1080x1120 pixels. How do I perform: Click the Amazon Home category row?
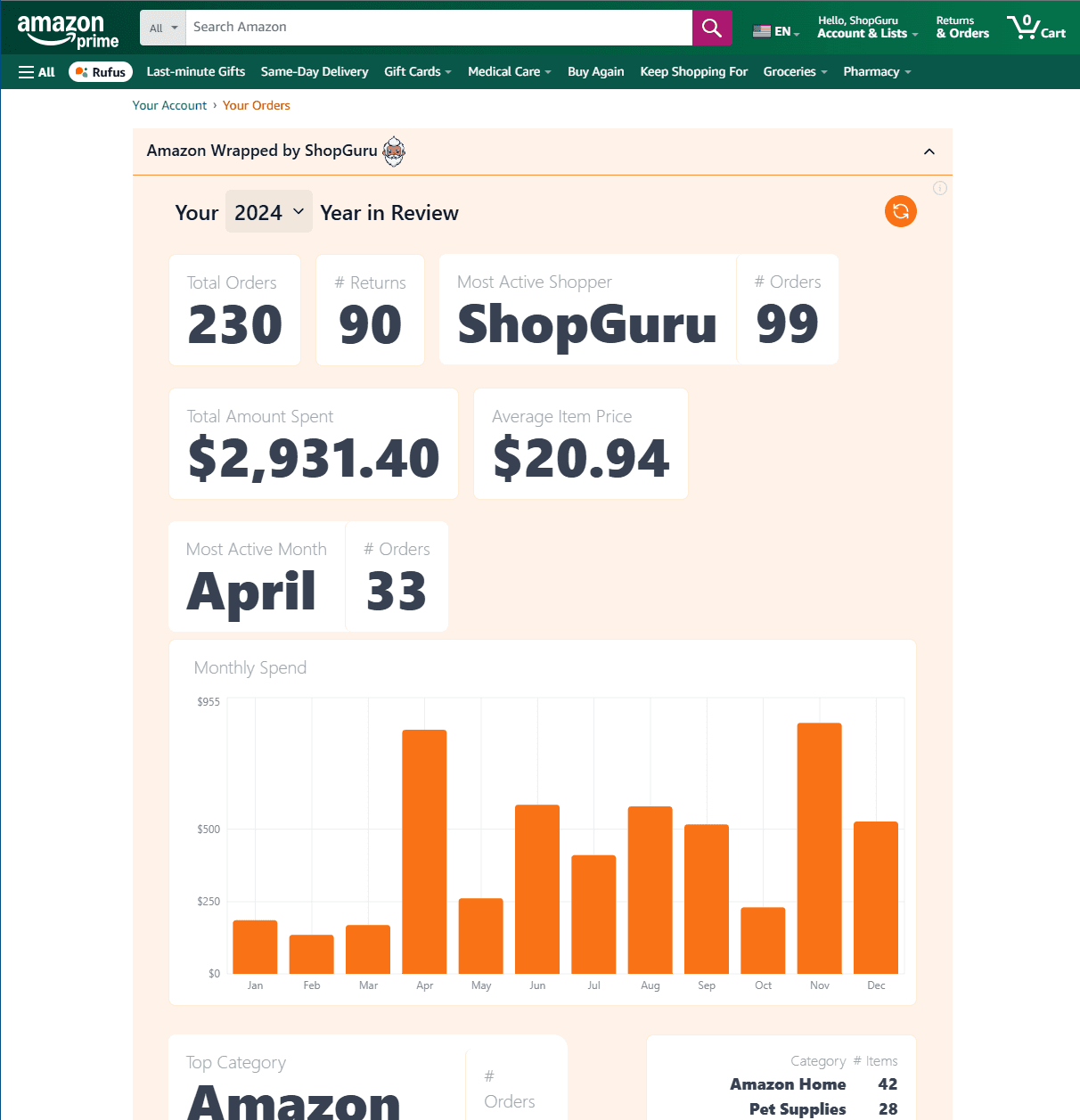coord(814,1084)
